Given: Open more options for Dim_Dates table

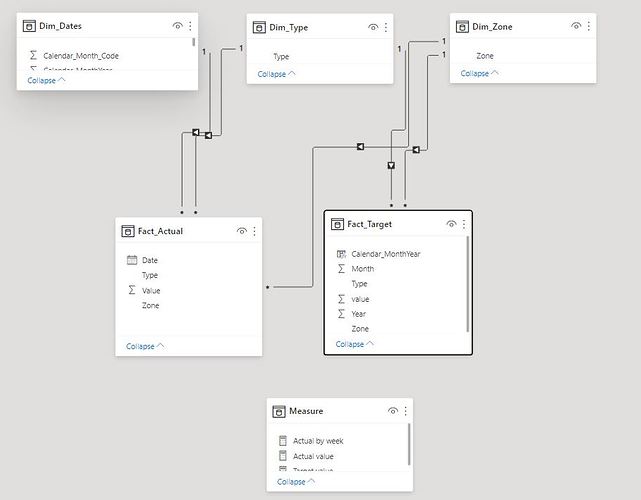Looking at the screenshot, I should click(191, 26).
